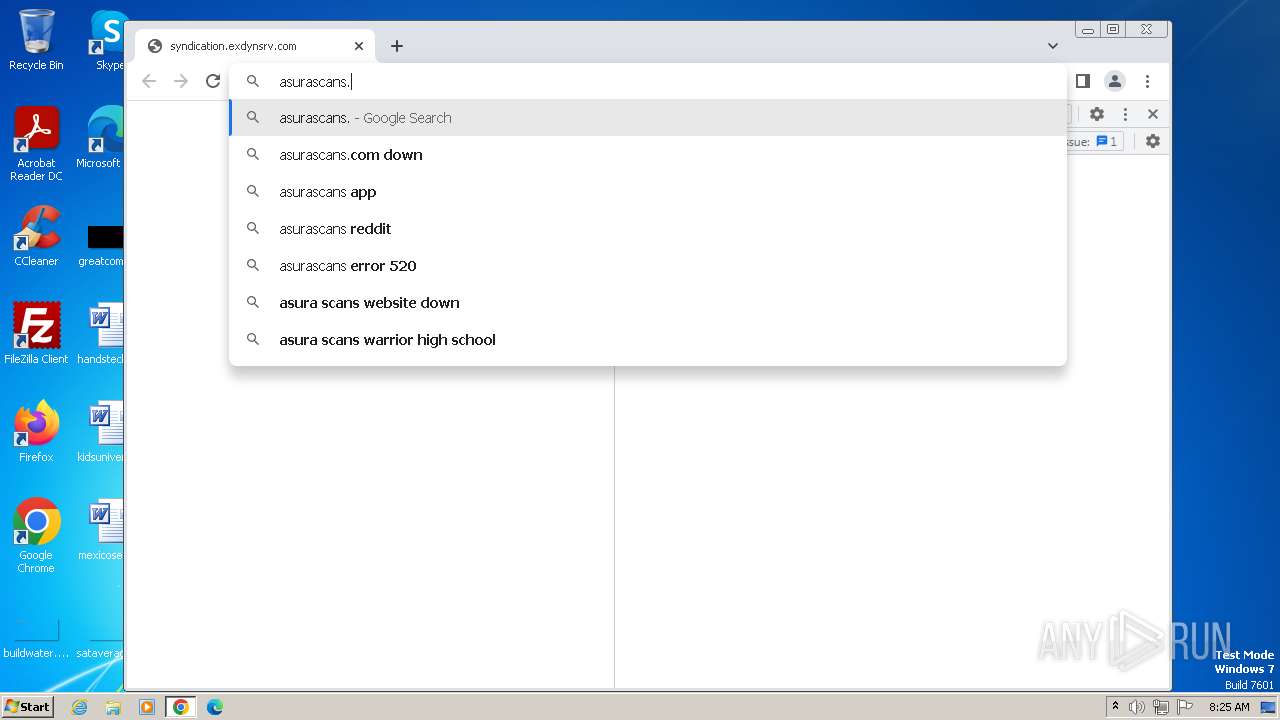Open CCleaner desktop shortcut
Viewport: 1280px width, 720px height.
pos(36,236)
